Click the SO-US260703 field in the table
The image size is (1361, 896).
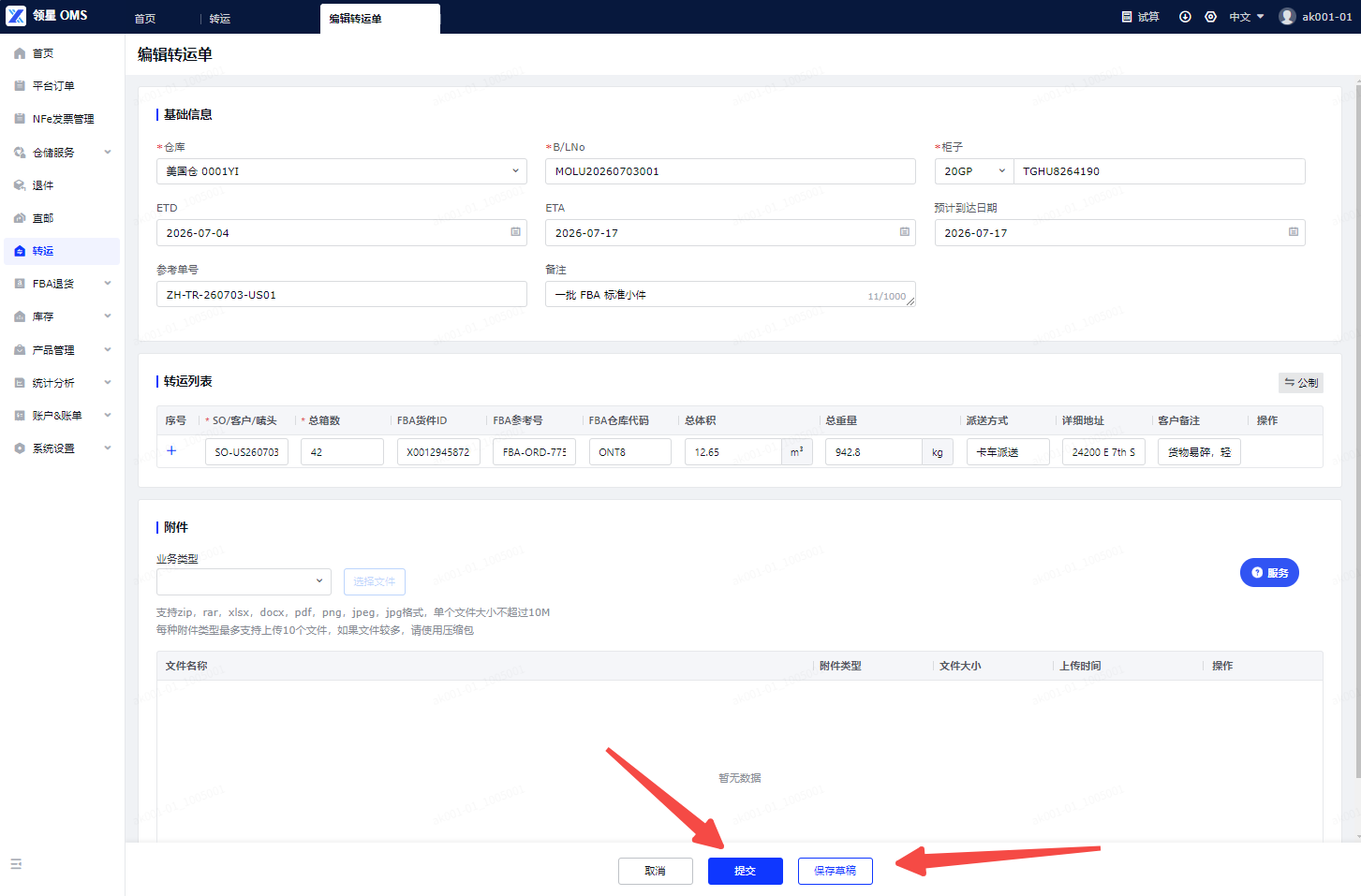(x=246, y=452)
